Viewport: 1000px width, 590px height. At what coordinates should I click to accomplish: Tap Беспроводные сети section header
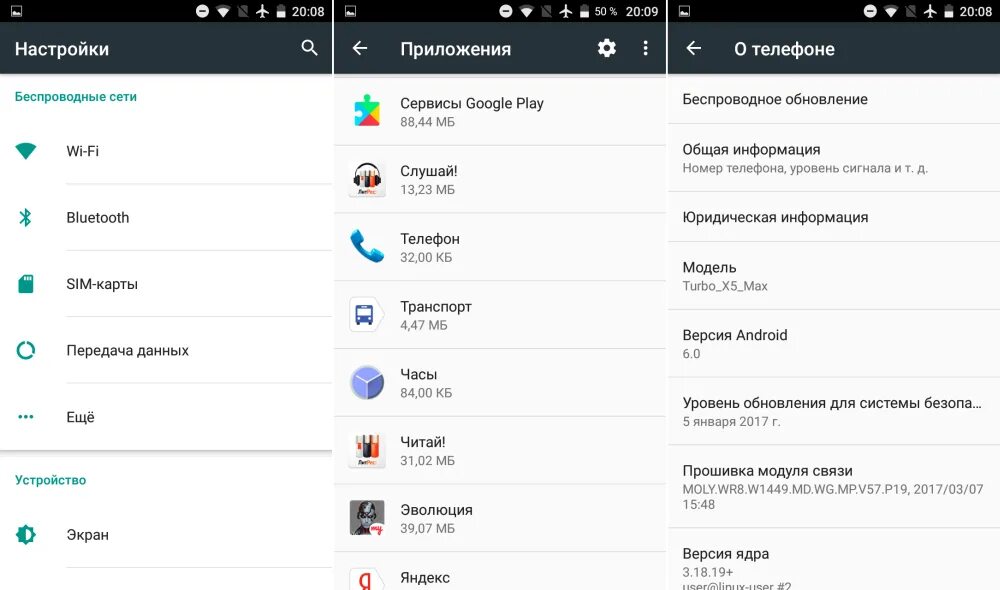pyautogui.click(x=76, y=96)
